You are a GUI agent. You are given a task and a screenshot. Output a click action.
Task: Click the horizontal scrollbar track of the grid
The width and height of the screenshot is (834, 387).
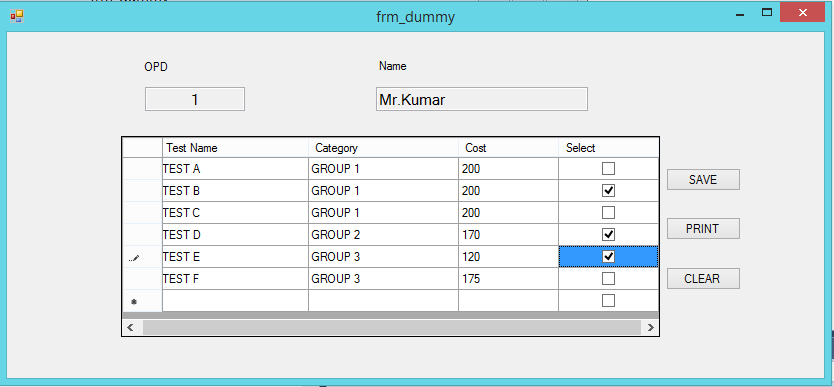pos(391,327)
